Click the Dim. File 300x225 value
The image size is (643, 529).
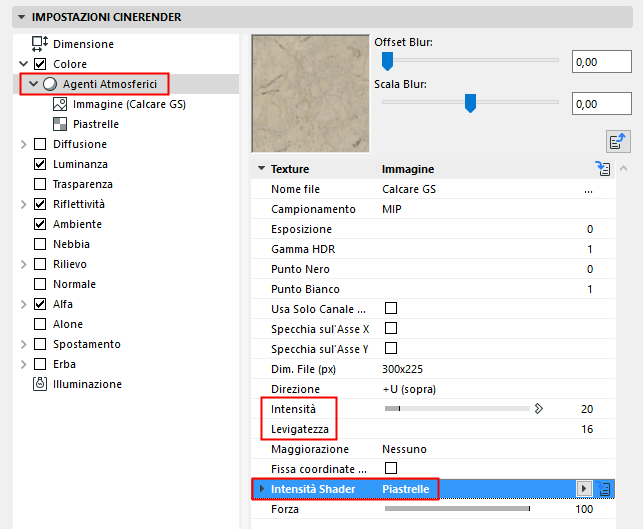[x=402, y=369]
